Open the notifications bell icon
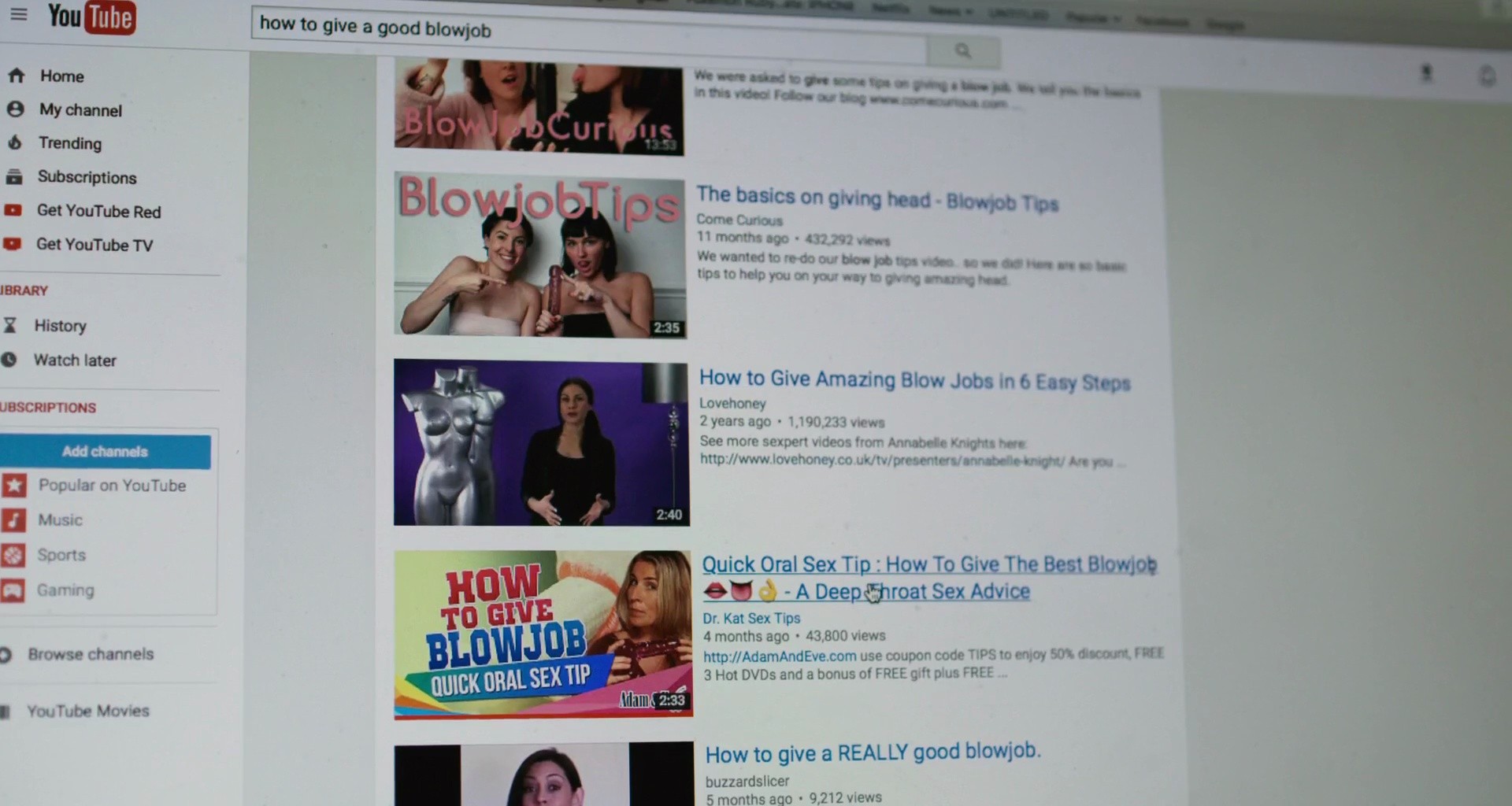This screenshot has width=1512, height=806. pyautogui.click(x=1487, y=76)
